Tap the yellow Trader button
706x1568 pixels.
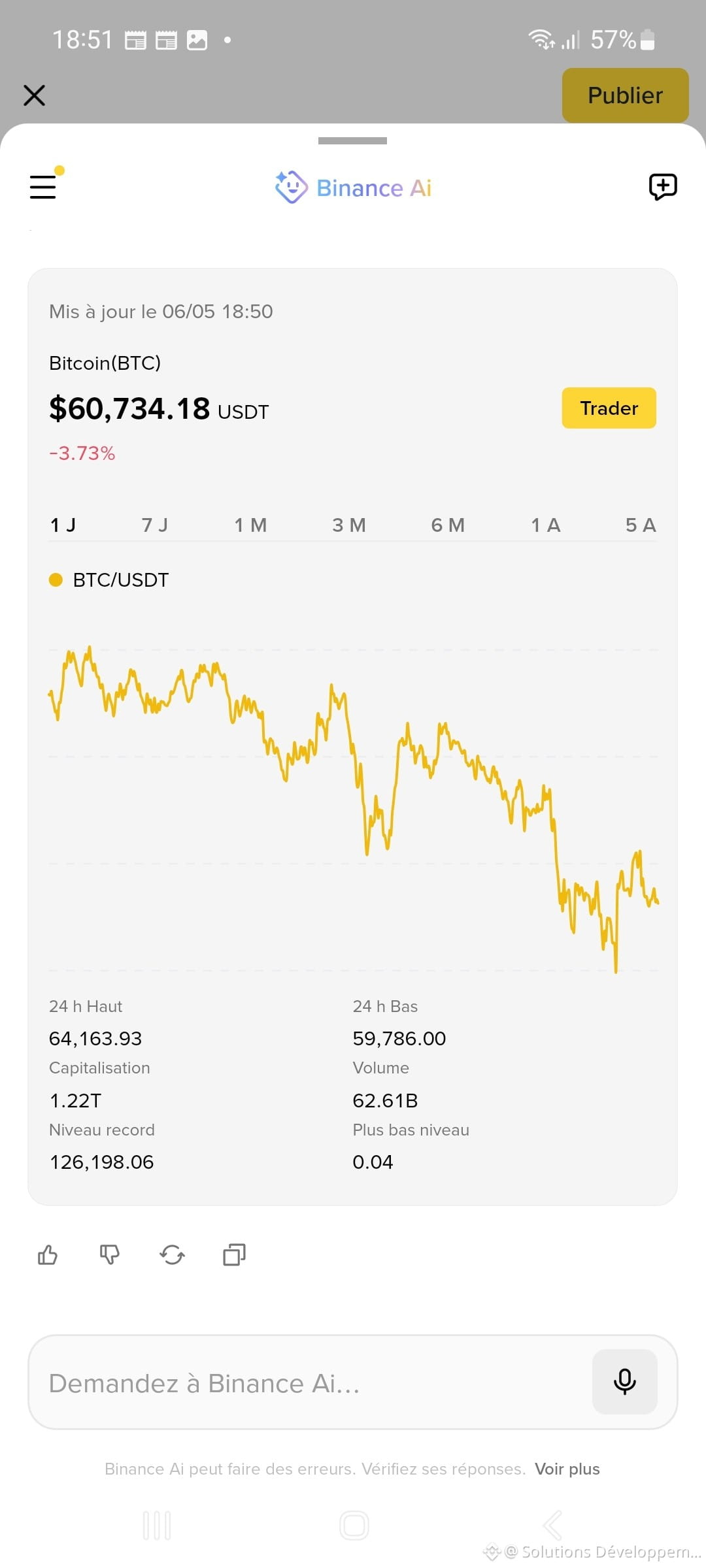[x=609, y=408]
